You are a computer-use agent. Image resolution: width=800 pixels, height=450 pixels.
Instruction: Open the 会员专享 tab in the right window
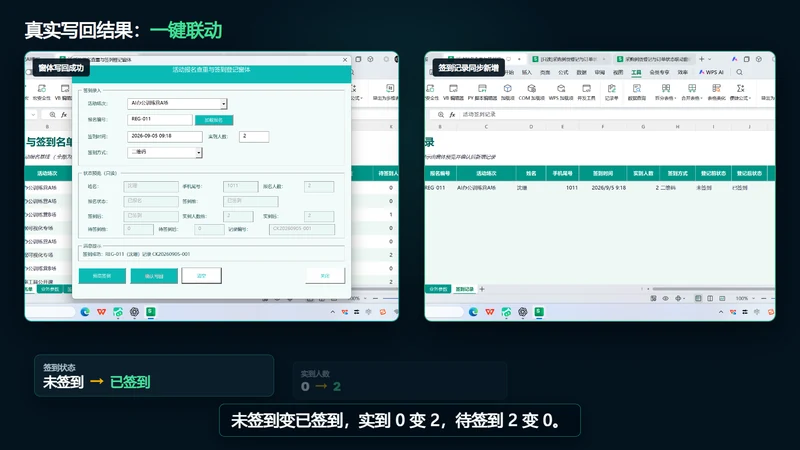659,72
